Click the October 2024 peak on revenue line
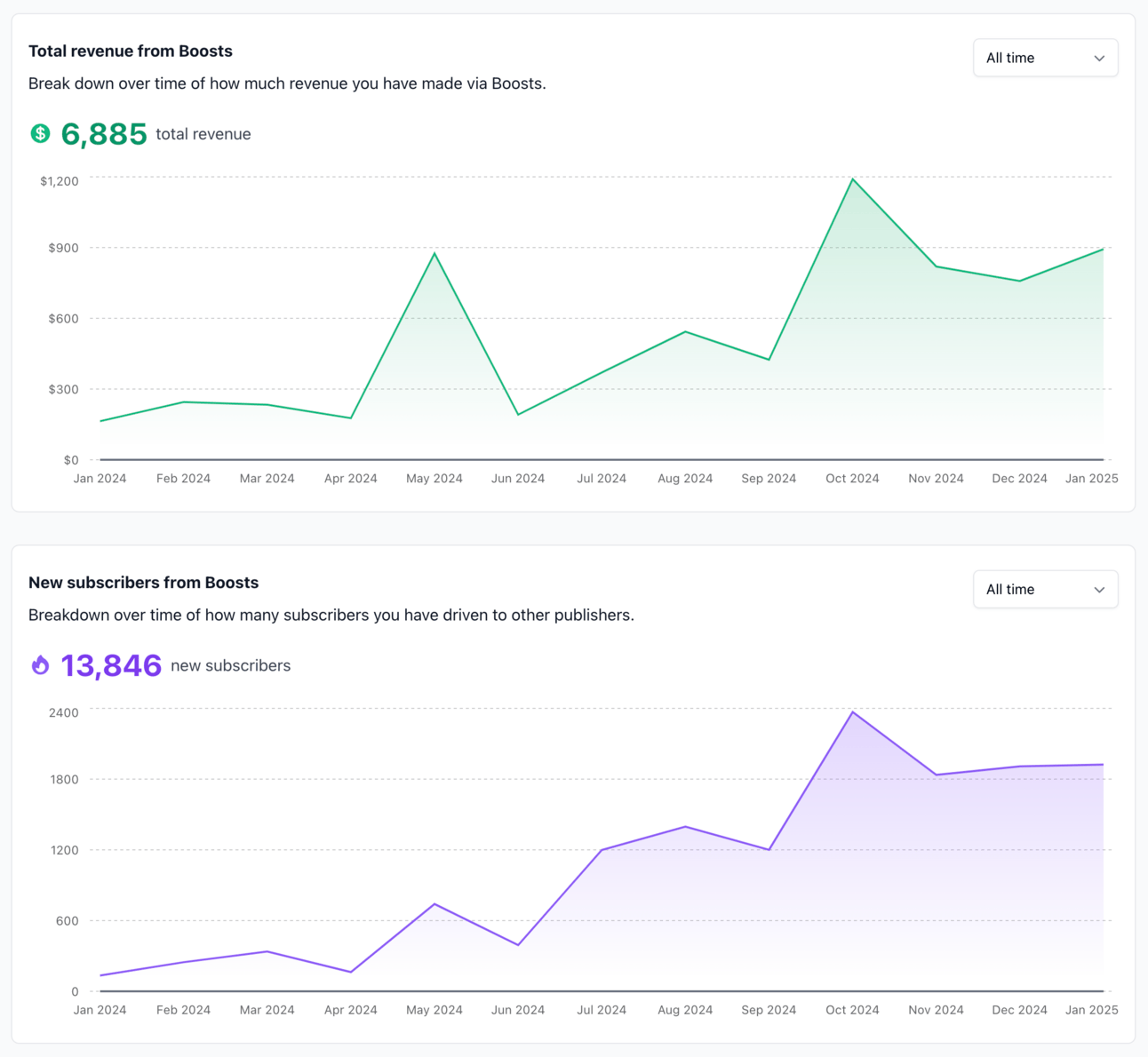The height and width of the screenshot is (1057, 1148). [852, 179]
